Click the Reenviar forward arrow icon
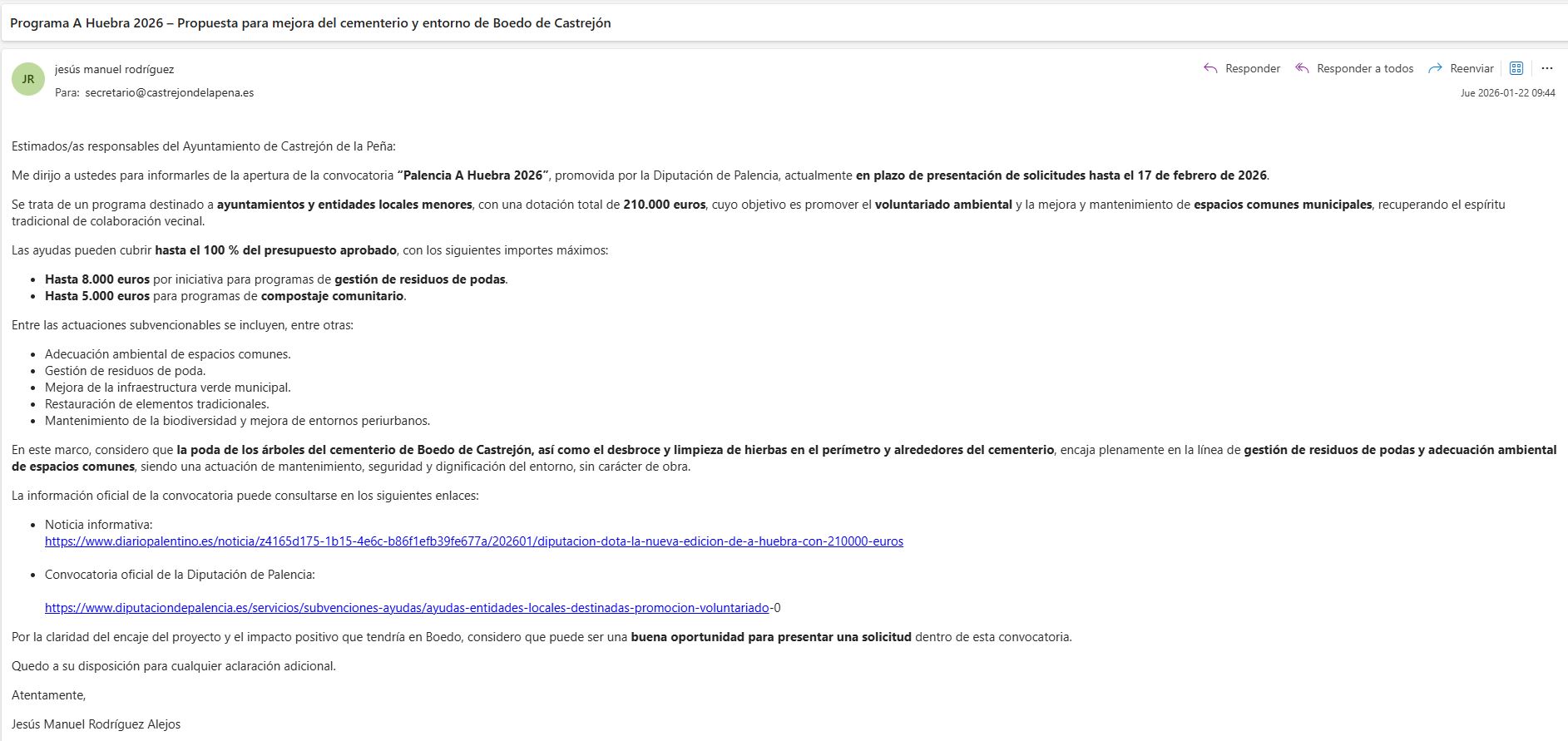 pos(1435,68)
